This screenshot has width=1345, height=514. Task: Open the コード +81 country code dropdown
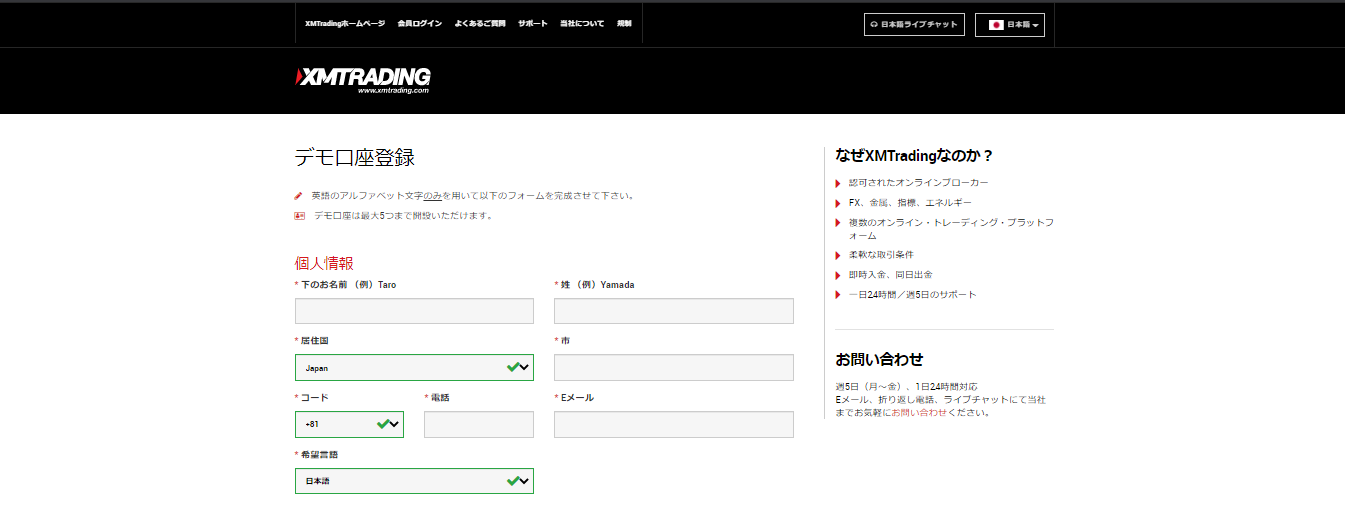tap(349, 424)
